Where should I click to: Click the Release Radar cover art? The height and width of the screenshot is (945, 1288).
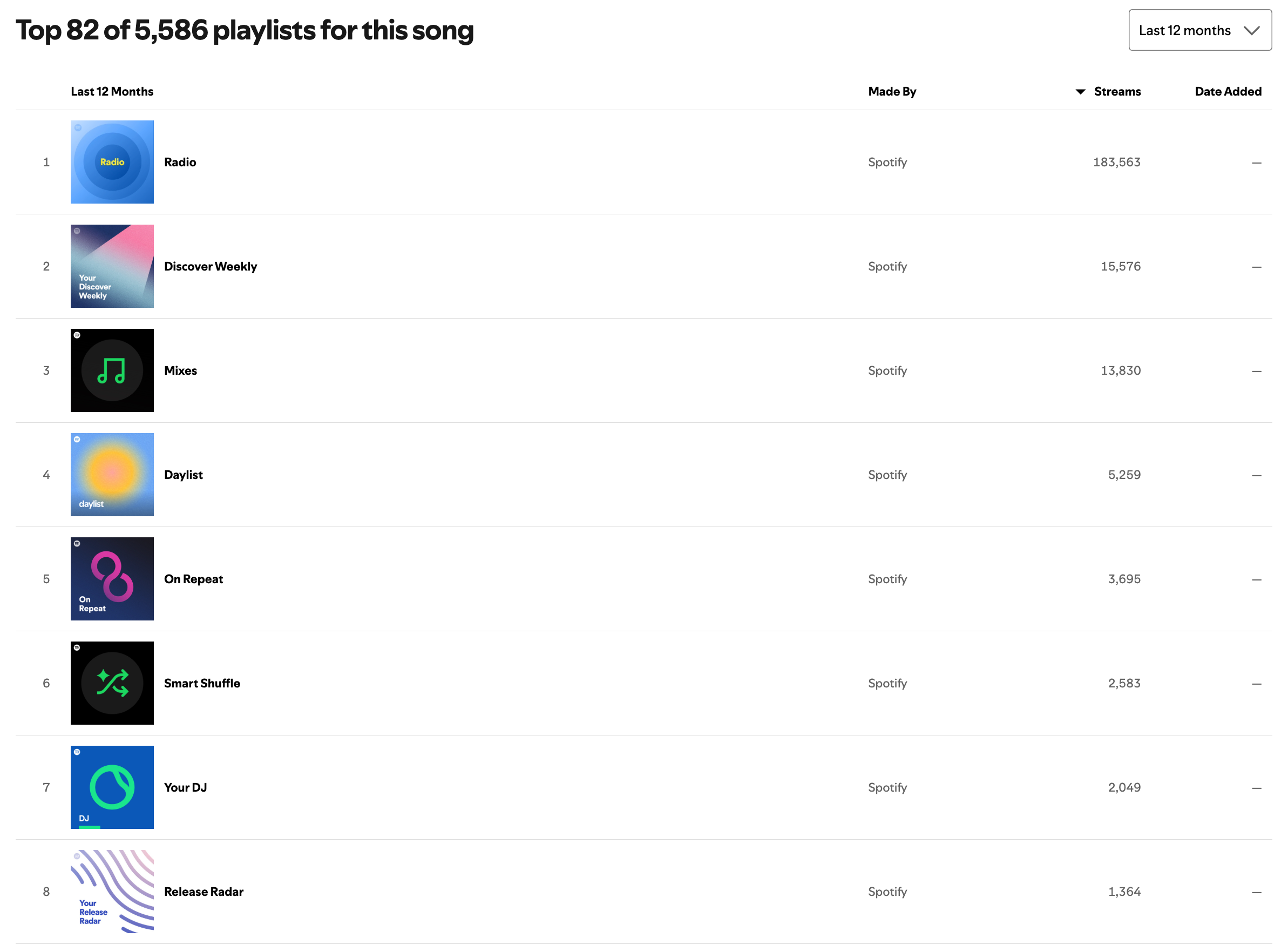coord(112,890)
